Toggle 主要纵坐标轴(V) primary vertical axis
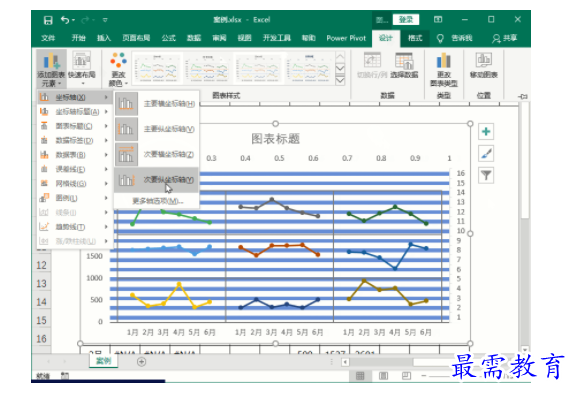The image size is (573, 398). [x=156, y=129]
